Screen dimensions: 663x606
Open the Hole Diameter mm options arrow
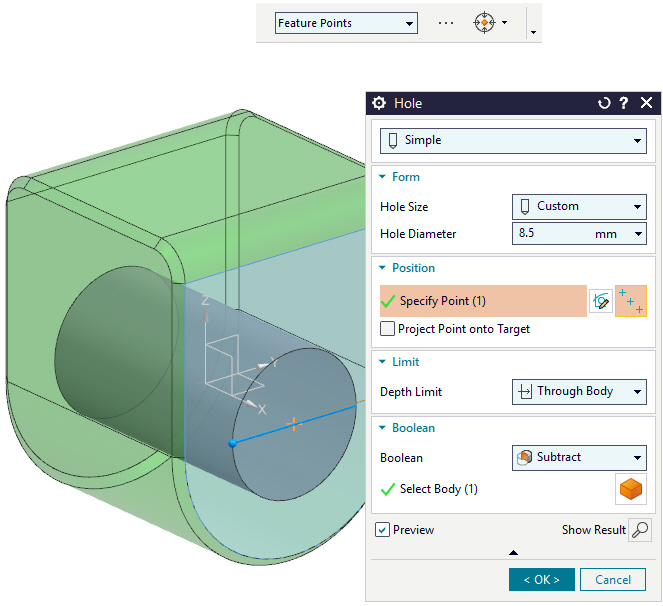click(638, 233)
